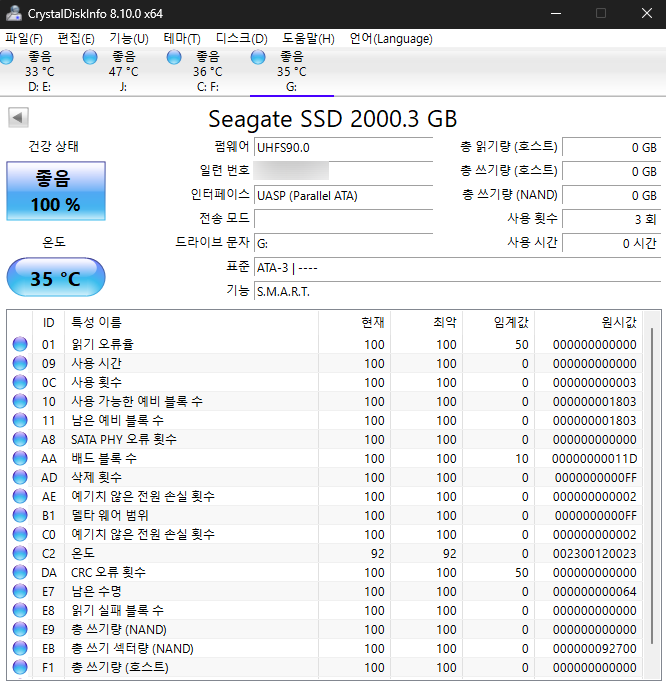Click the 원시값 column header

tap(588, 322)
